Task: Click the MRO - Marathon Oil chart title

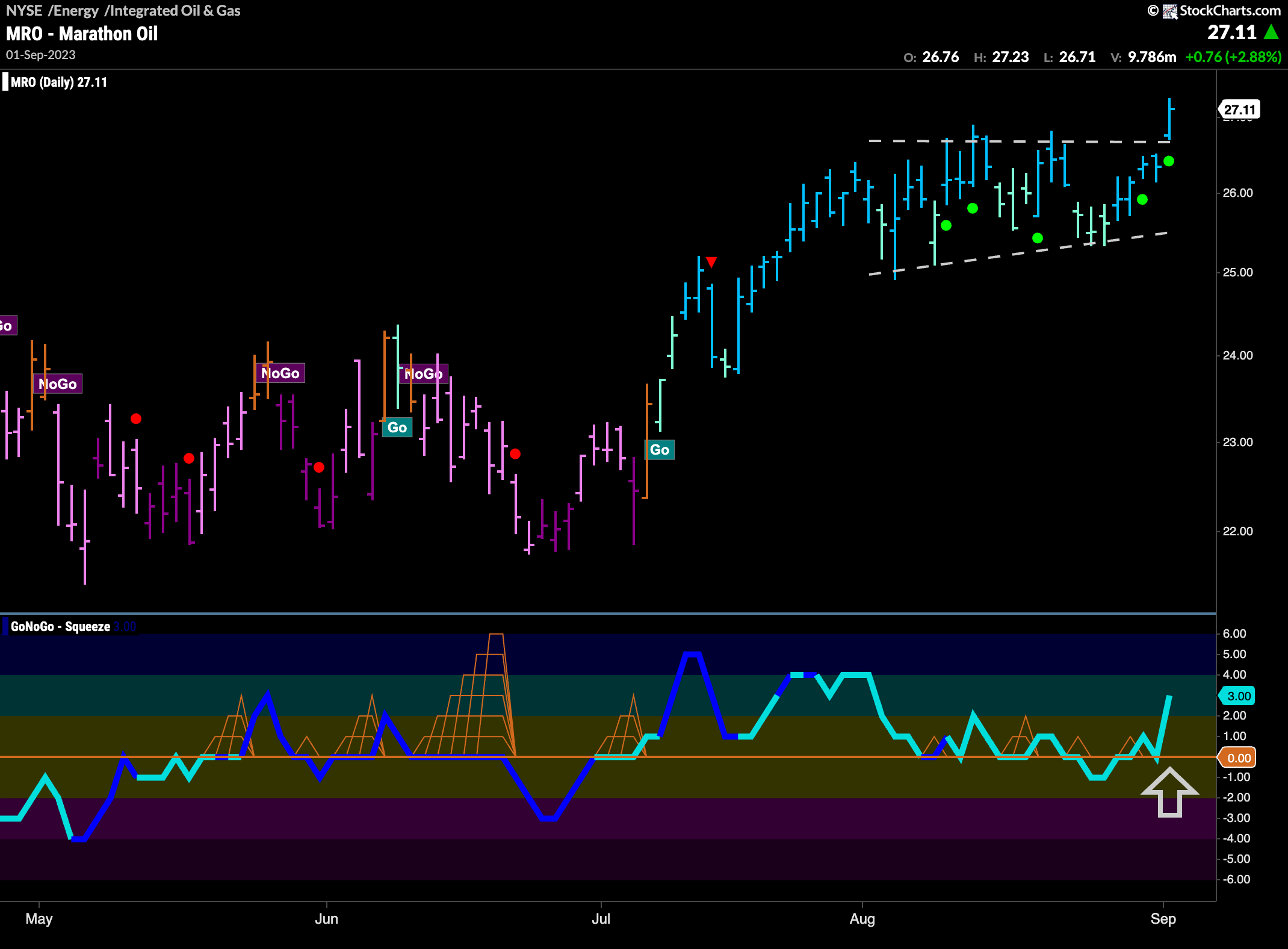Action: tap(82, 34)
